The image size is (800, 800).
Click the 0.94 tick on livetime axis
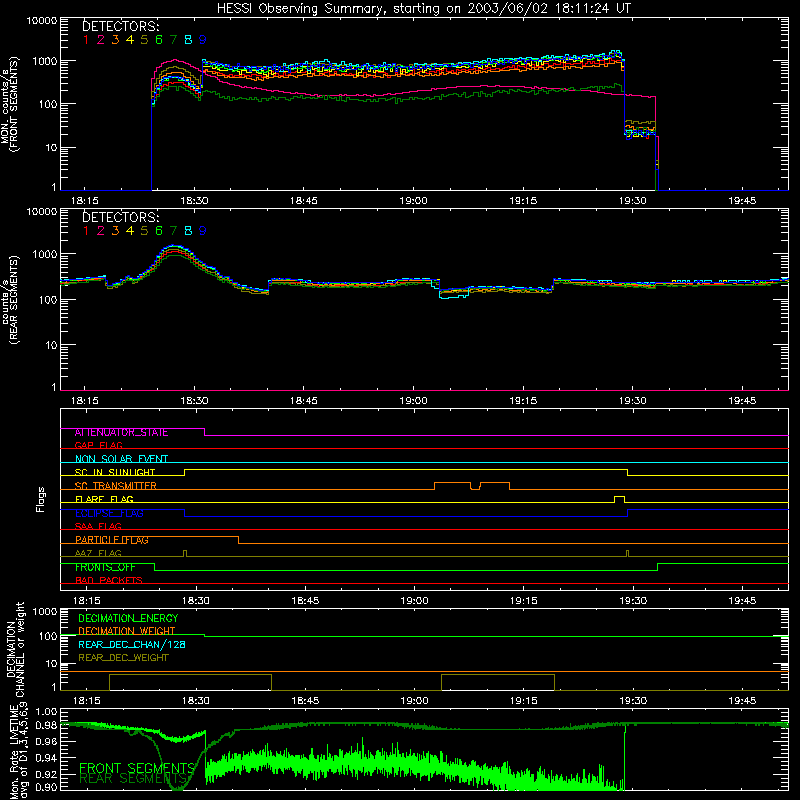(x=47, y=758)
